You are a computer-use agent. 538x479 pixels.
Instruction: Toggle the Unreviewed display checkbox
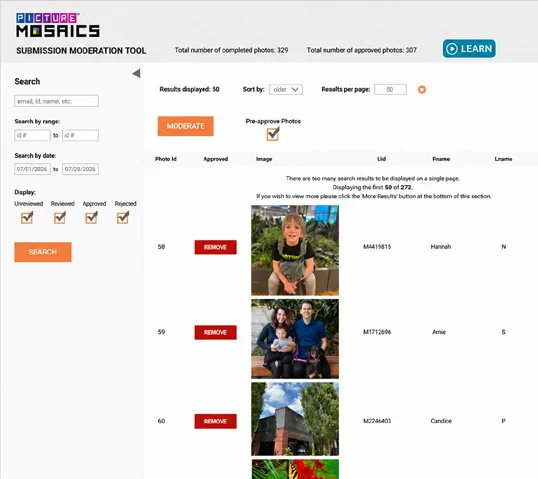coord(27,218)
